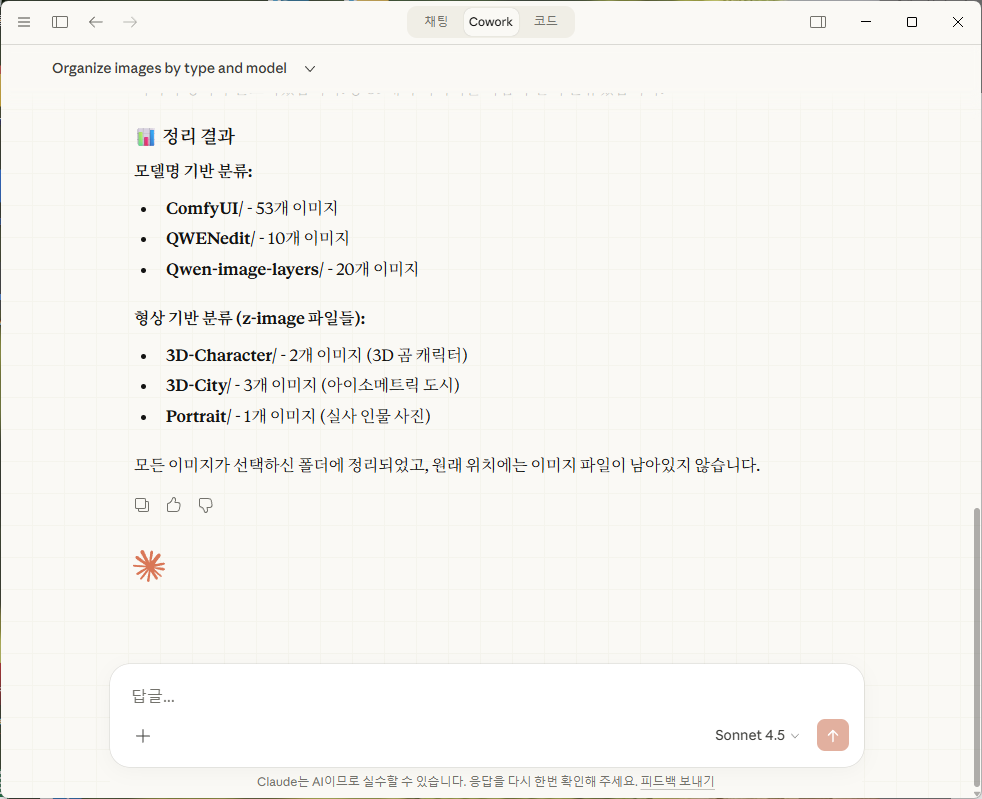Click the conversation title 'Organize images by type and model'
The image size is (982, 799).
coord(169,69)
